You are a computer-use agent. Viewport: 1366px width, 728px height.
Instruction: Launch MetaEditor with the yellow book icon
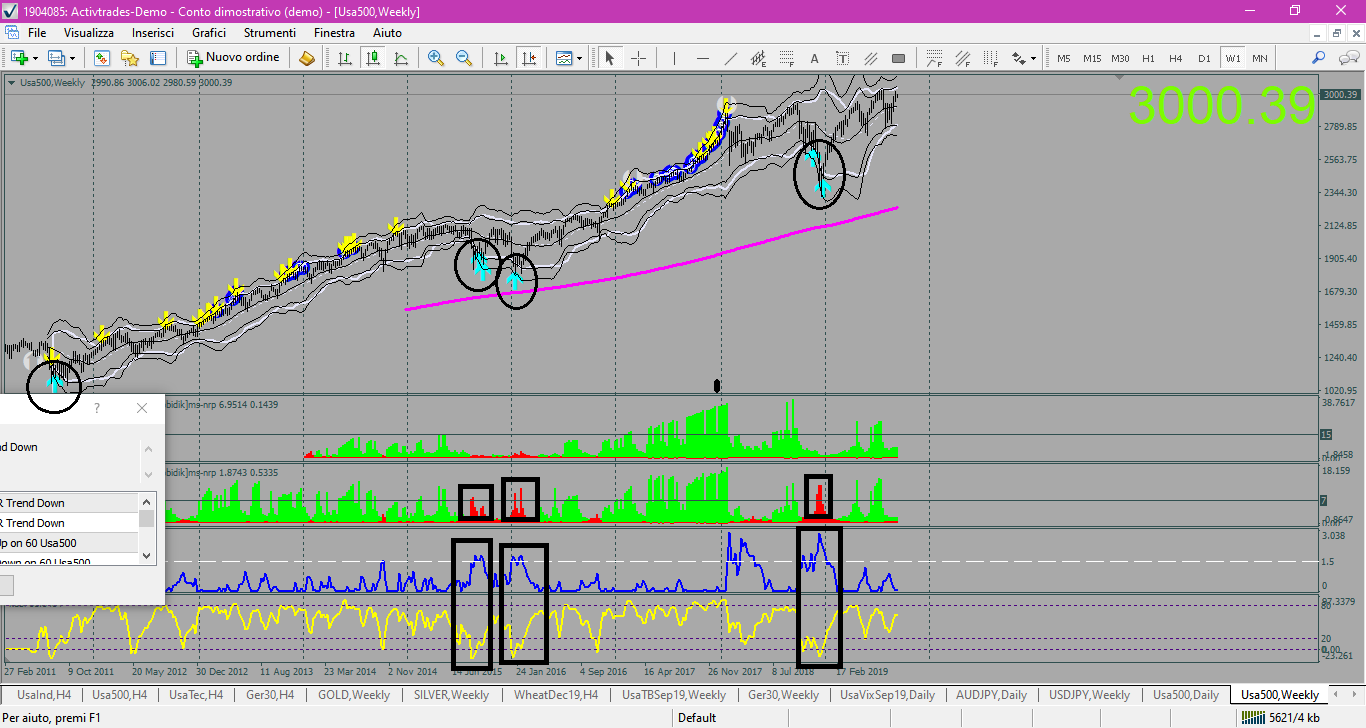(x=307, y=58)
